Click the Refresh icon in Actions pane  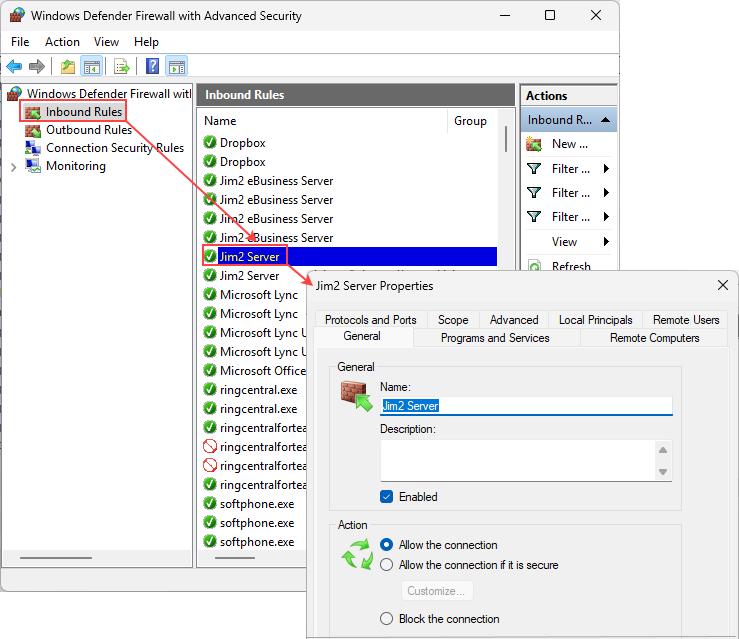pyautogui.click(x=534, y=266)
